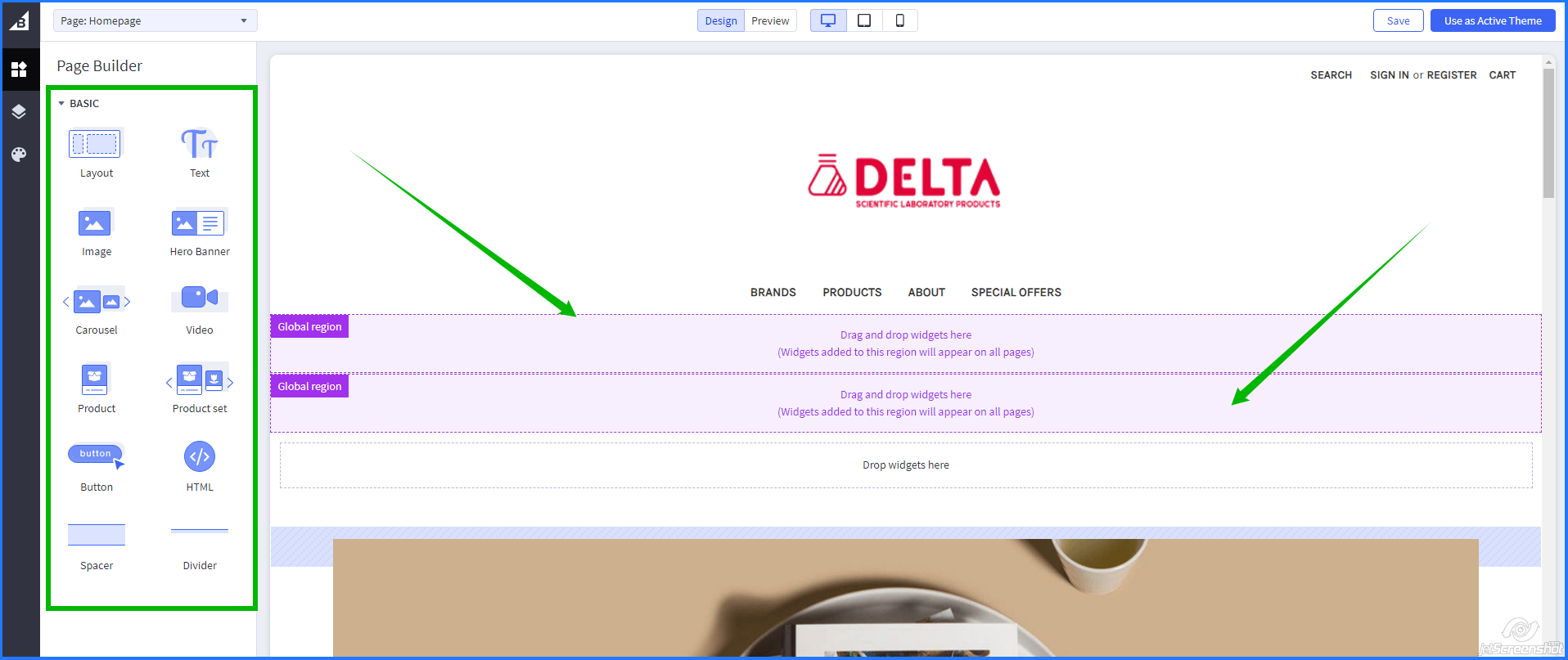
Task: Switch to Design mode tab
Action: pos(720,20)
